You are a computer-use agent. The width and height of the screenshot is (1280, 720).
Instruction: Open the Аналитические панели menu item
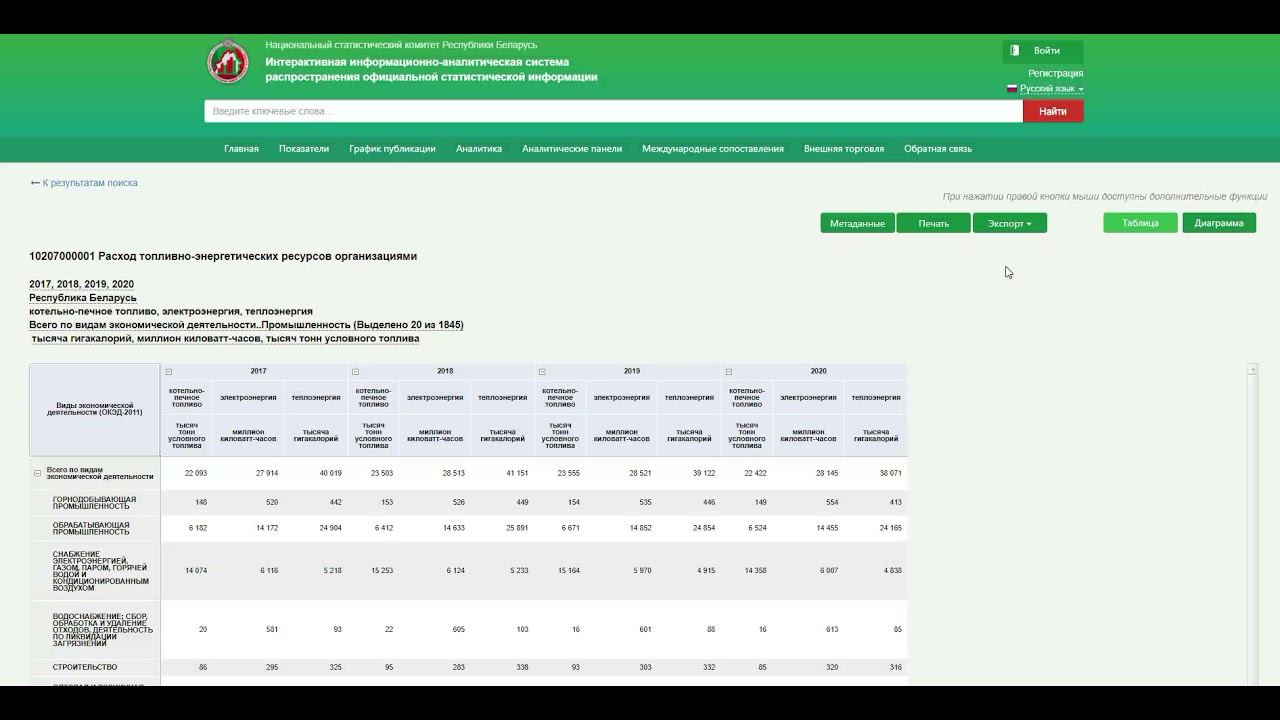572,149
